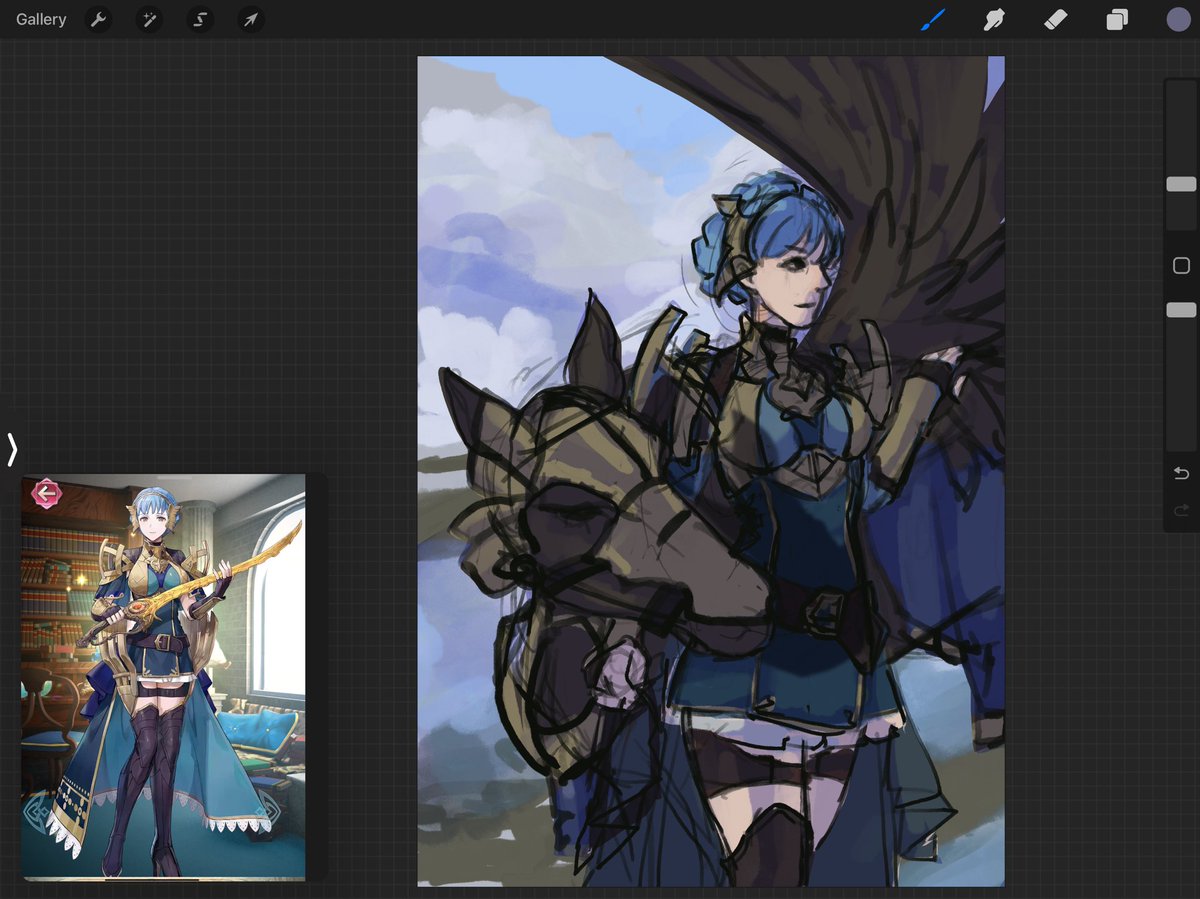Click the brush opacity slider handle

pos(1181,310)
